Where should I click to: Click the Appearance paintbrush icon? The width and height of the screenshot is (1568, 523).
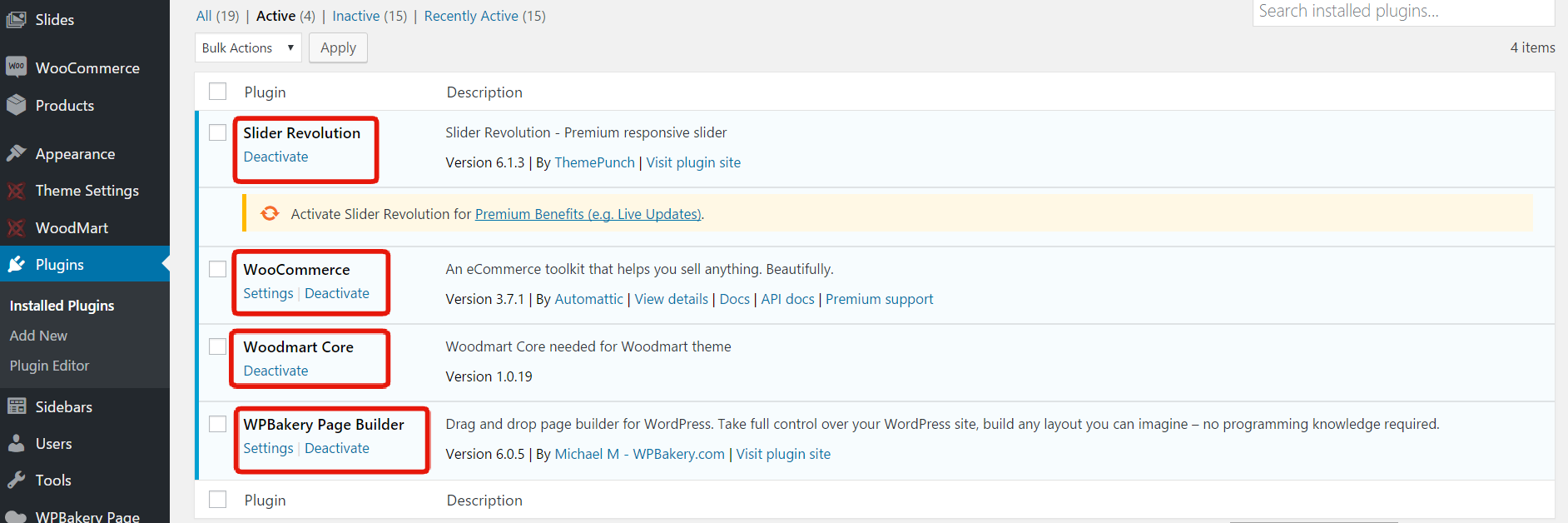pos(16,153)
